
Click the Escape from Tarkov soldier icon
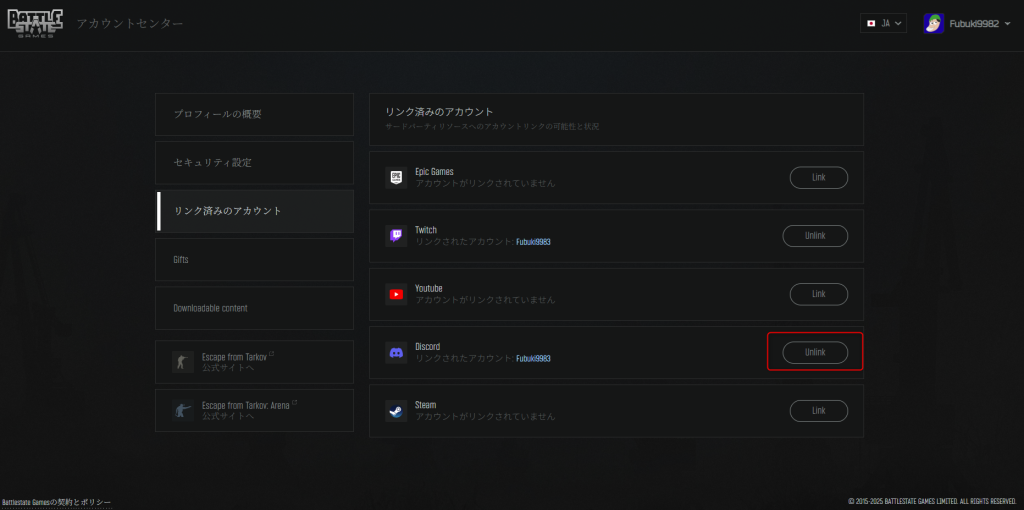(180, 362)
